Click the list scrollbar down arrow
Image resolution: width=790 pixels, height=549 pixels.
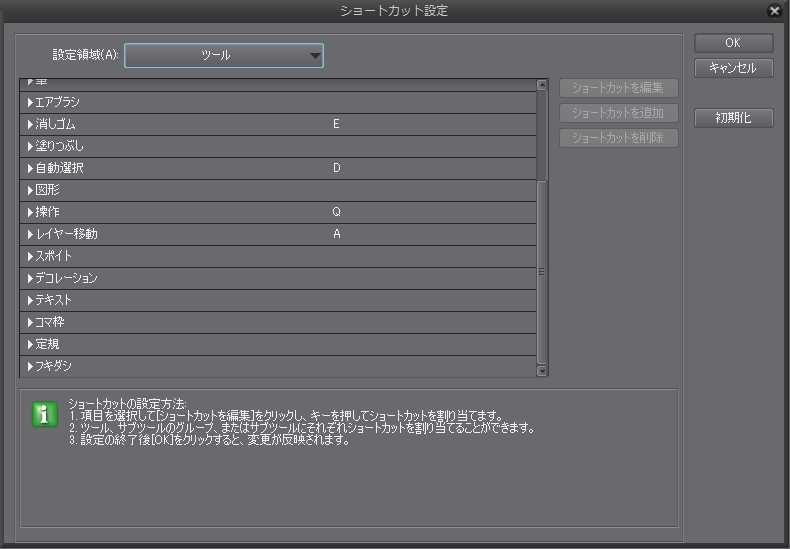(x=542, y=371)
